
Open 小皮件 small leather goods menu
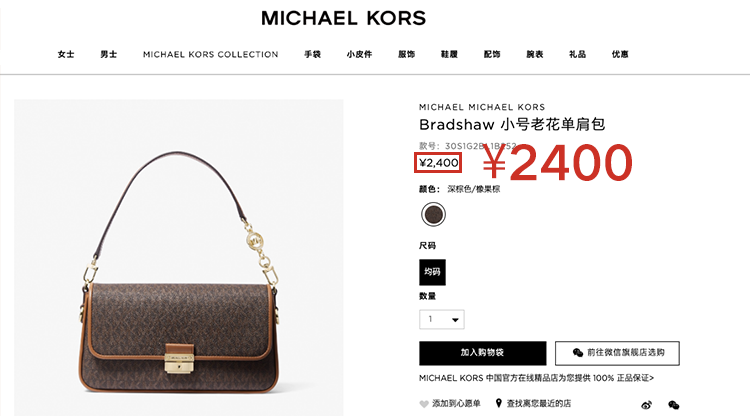[x=359, y=54]
